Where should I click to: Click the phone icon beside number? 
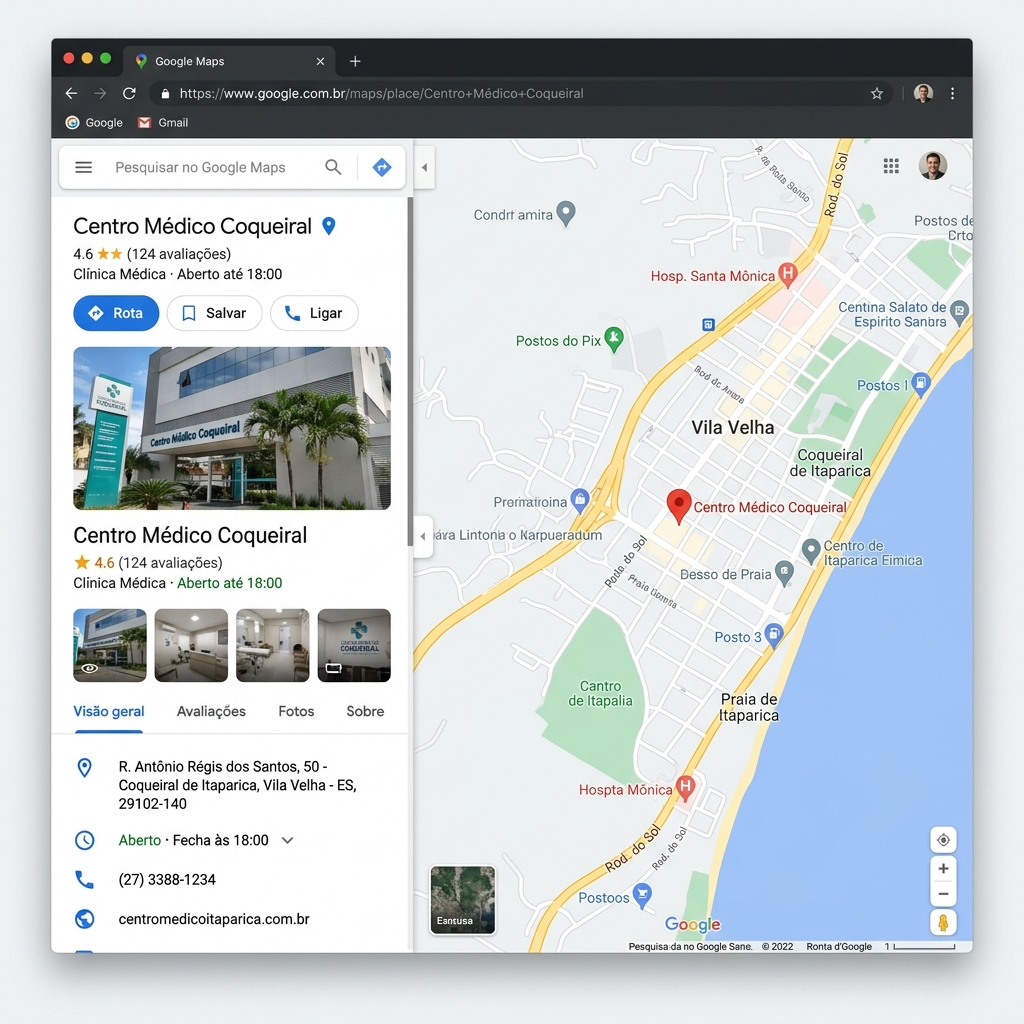pos(84,880)
